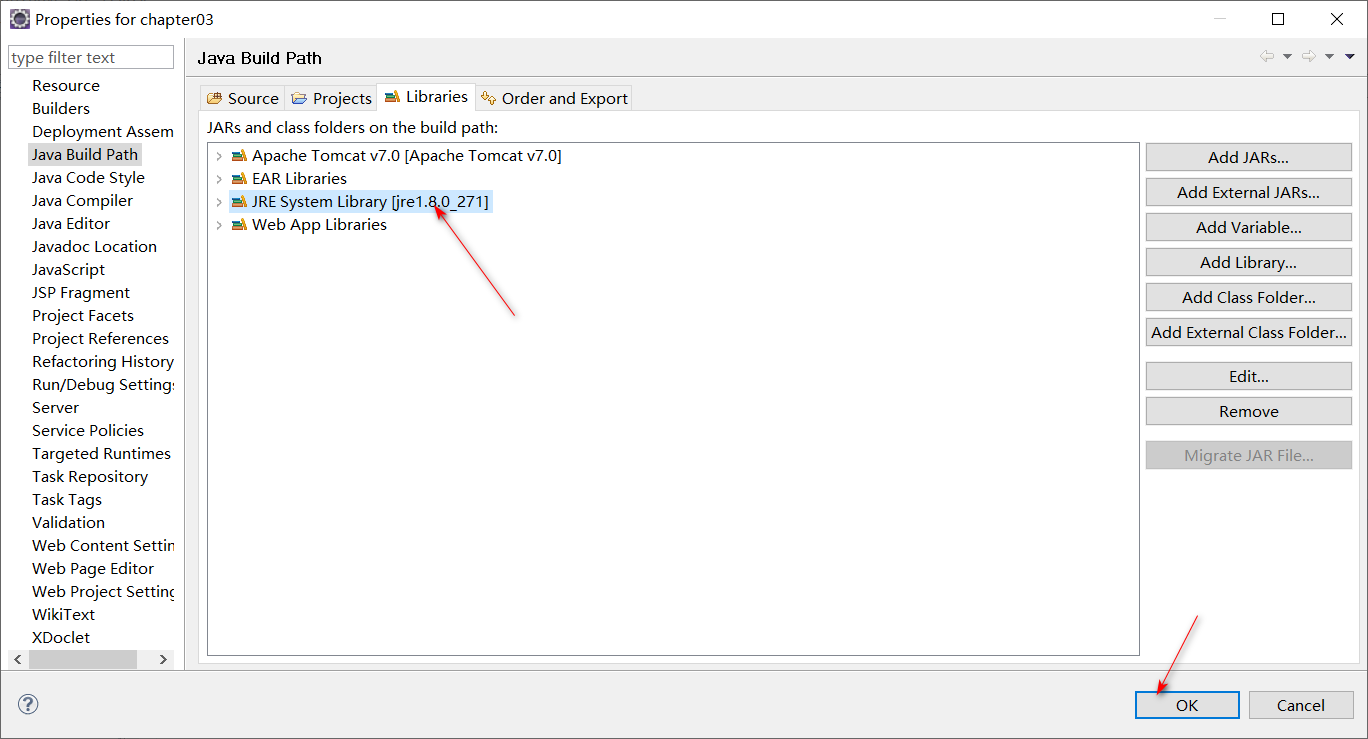Image resolution: width=1368 pixels, height=739 pixels.
Task: Select the Libraries tab
Action: (x=426, y=97)
